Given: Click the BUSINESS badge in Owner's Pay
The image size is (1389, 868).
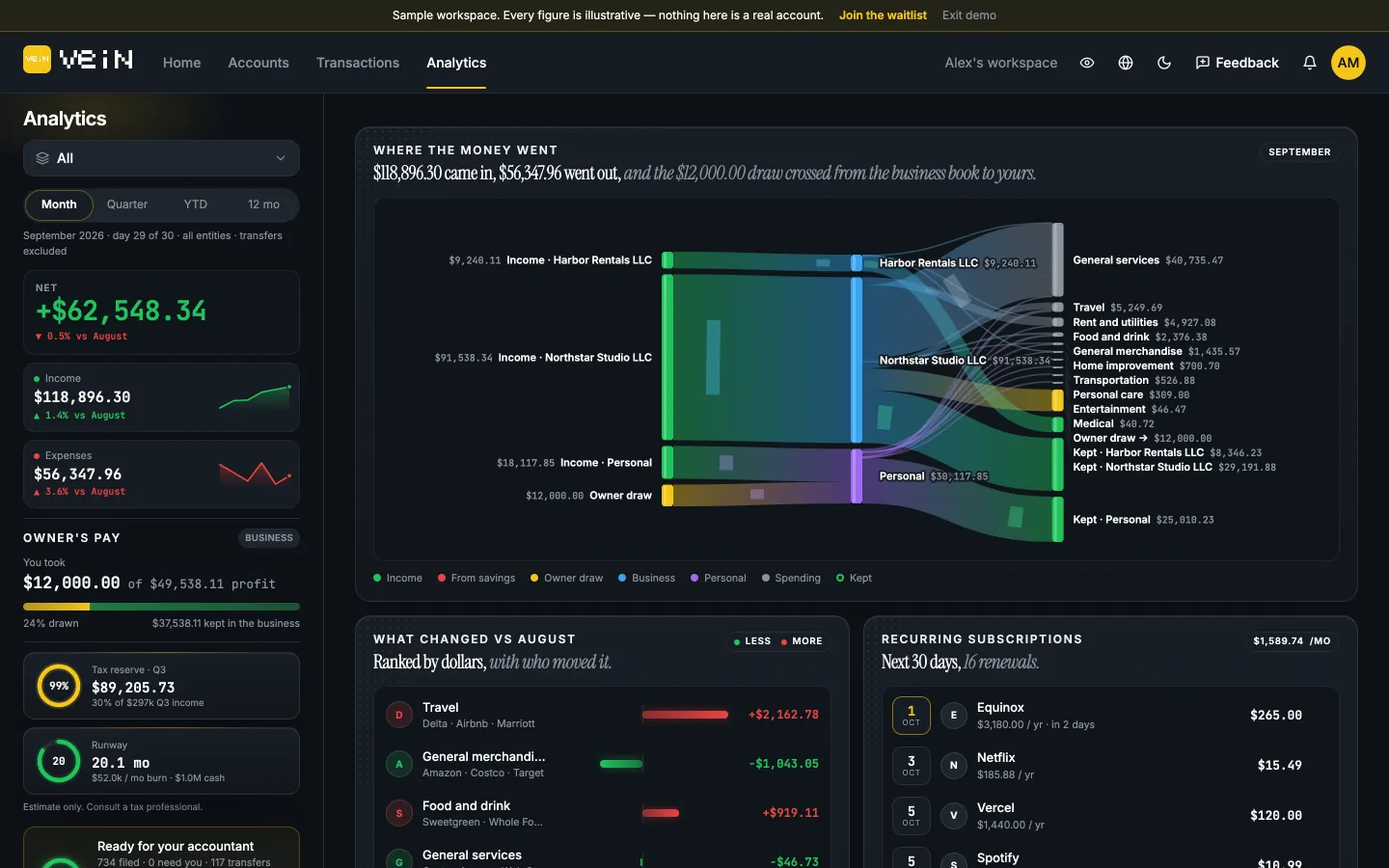Looking at the screenshot, I should 269,538.
